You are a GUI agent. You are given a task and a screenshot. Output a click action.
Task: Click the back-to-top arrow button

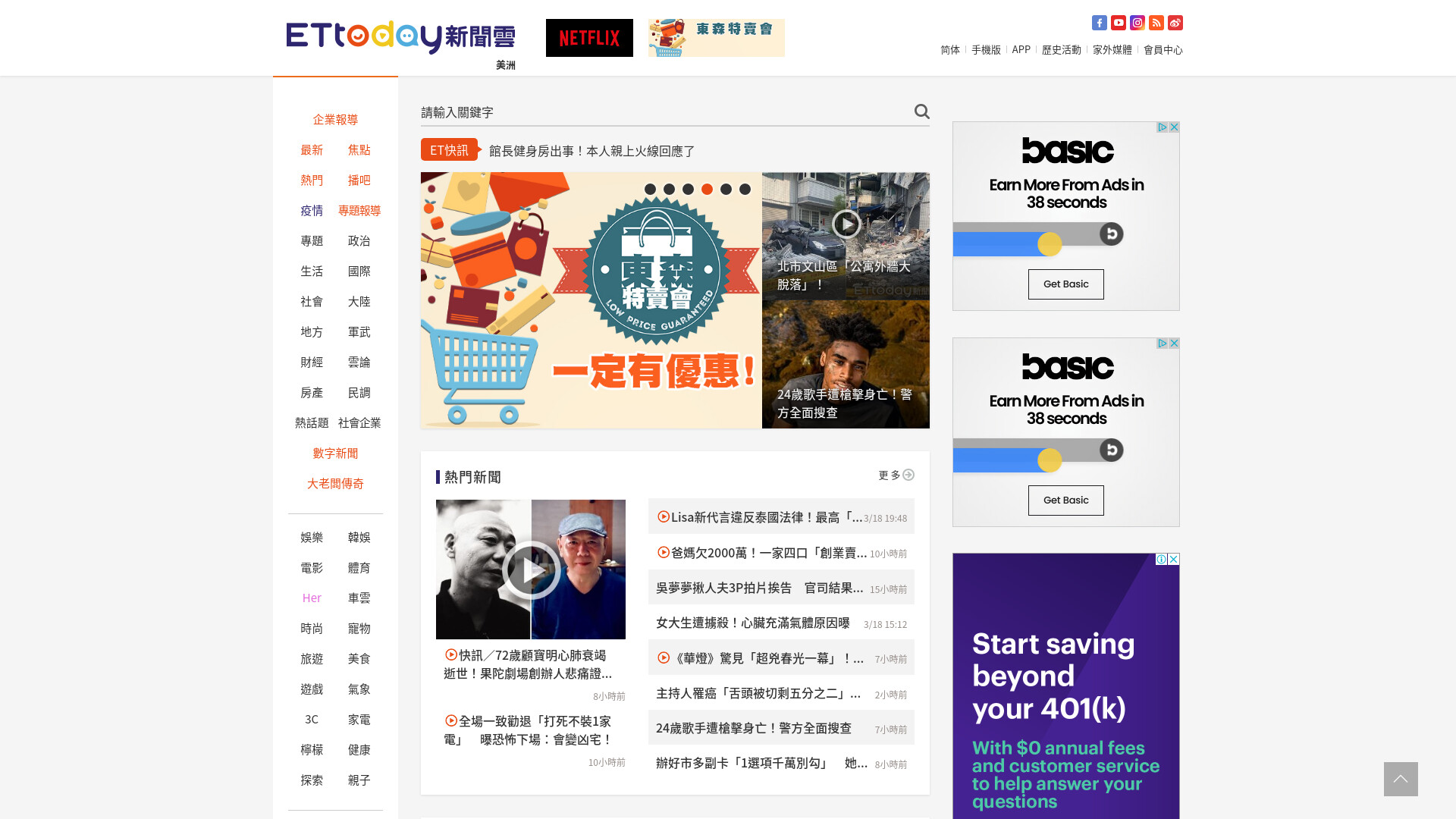pyautogui.click(x=1401, y=779)
